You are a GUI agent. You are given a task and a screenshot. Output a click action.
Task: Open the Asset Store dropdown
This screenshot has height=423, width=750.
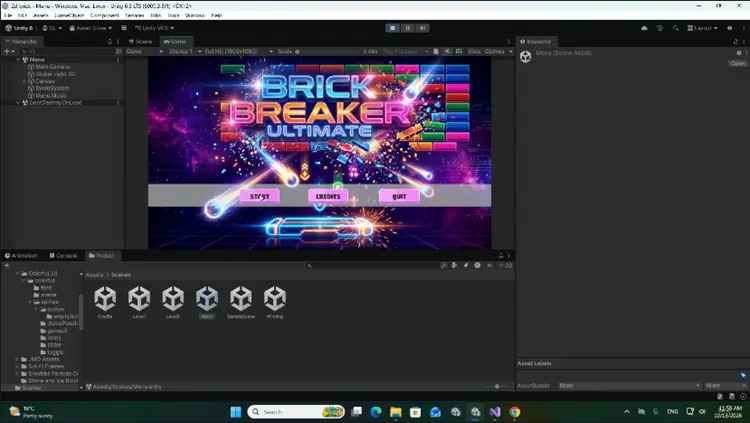pyautogui.click(x=90, y=28)
